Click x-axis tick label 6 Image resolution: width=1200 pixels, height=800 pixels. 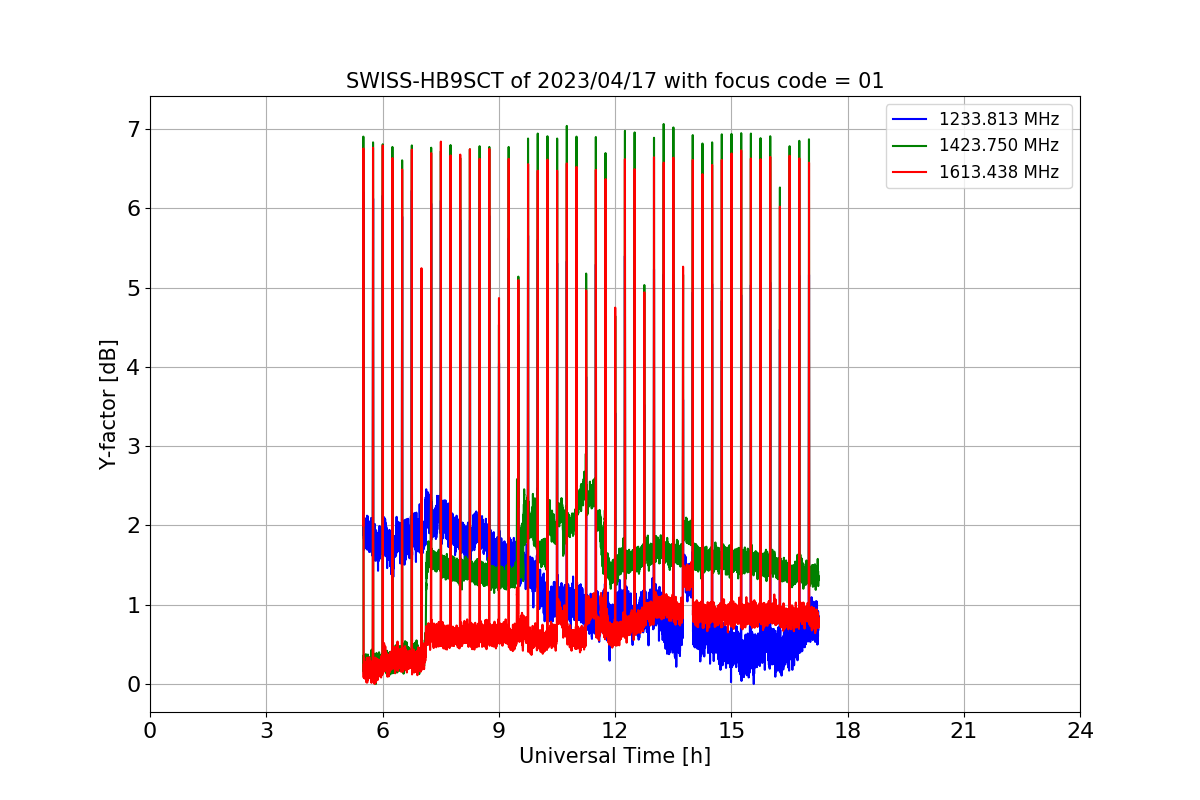click(382, 731)
